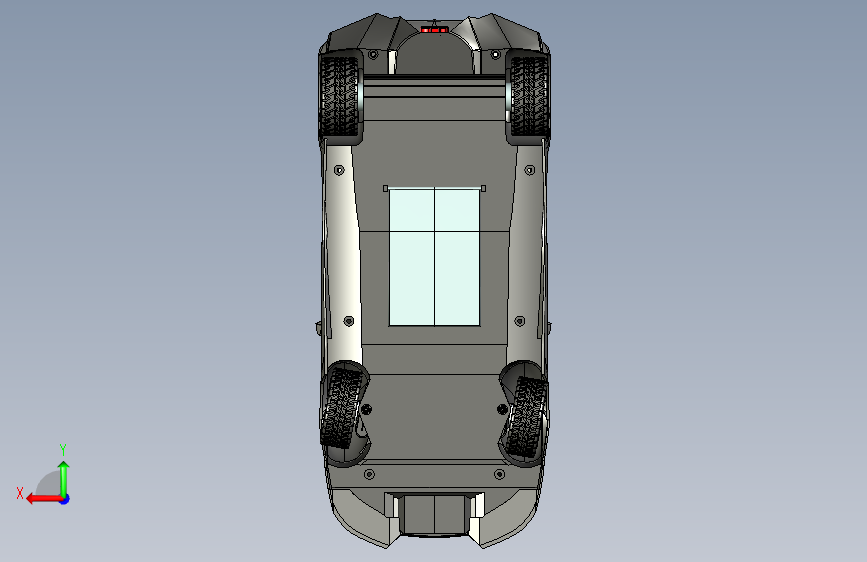
Task: Select the lower-left angled tire of the car
Action: [x=343, y=408]
